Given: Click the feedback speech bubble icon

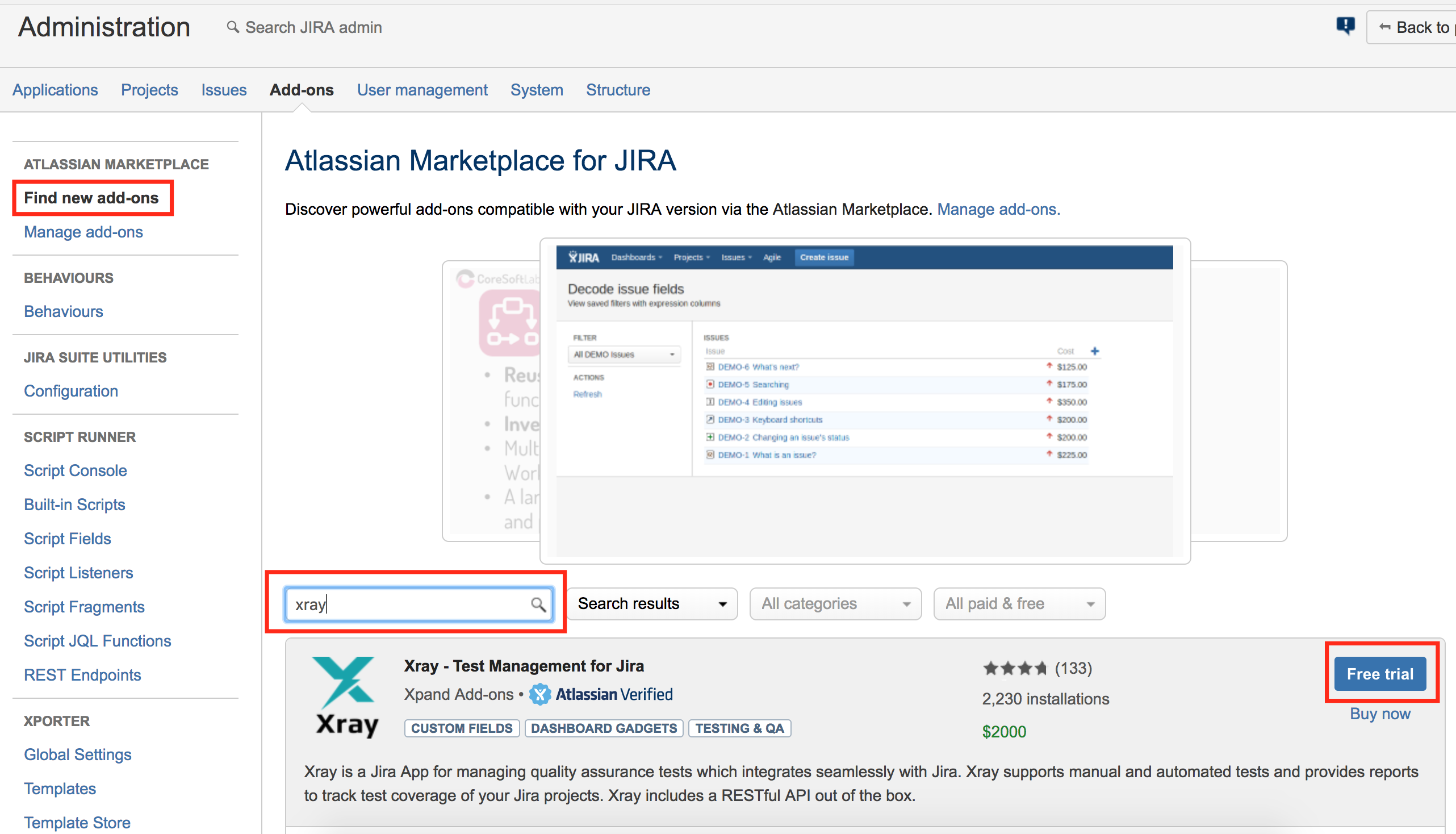Looking at the screenshot, I should (1345, 26).
